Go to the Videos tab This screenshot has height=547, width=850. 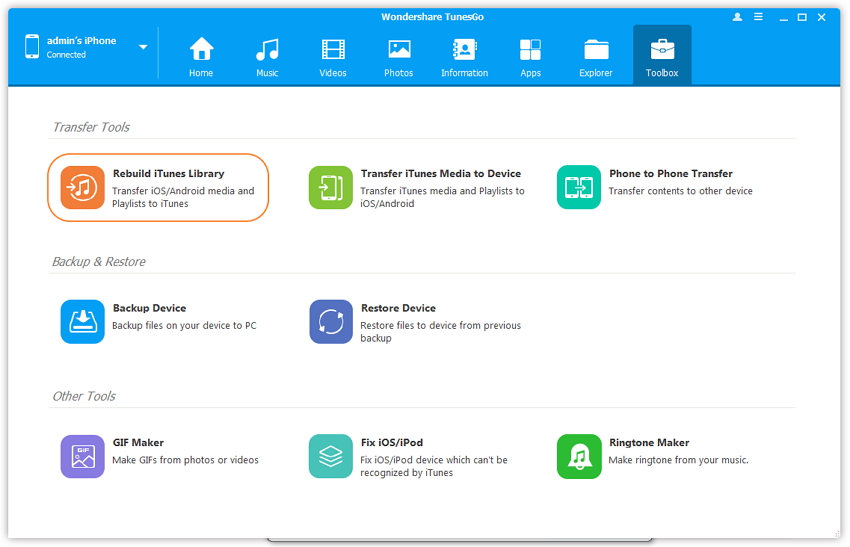[x=333, y=57]
